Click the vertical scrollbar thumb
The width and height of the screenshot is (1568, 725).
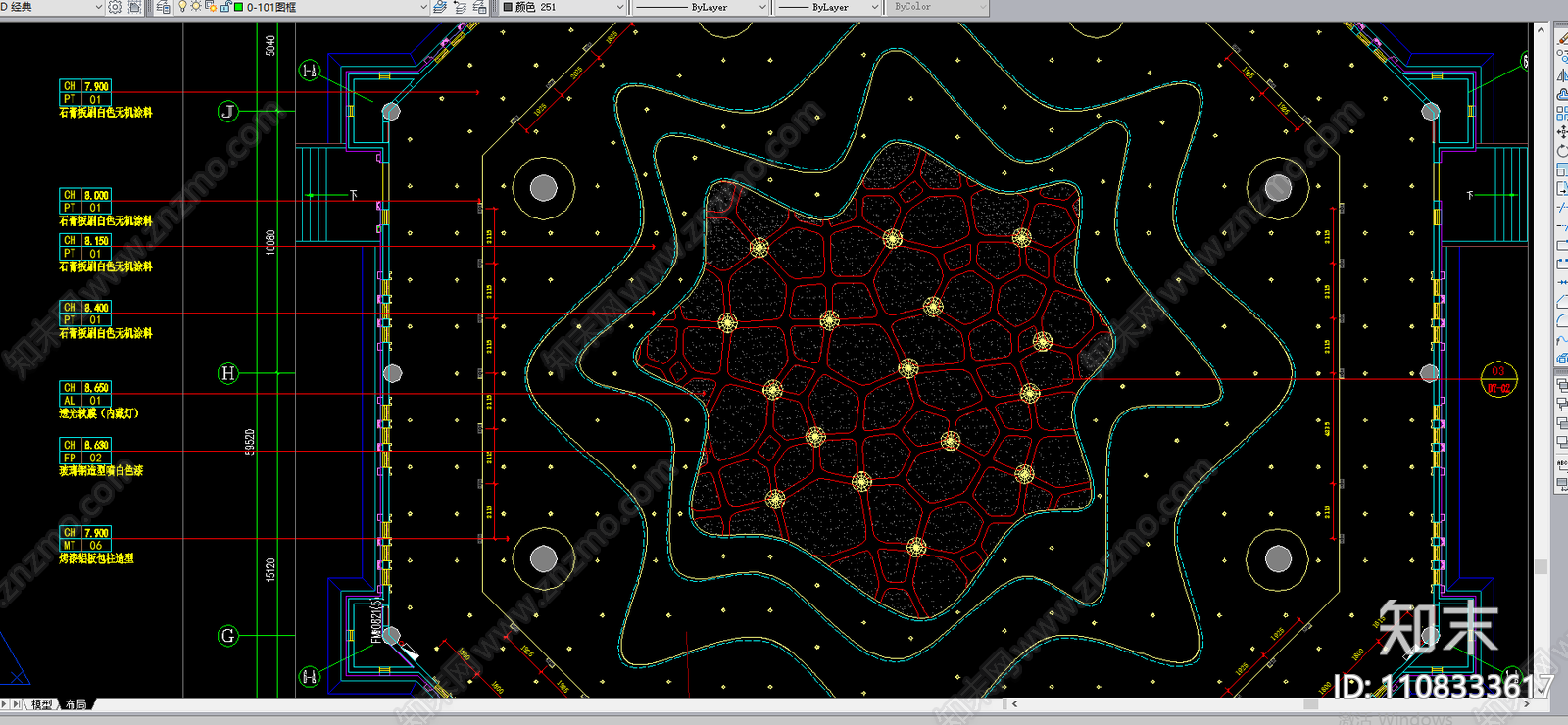1541,566
